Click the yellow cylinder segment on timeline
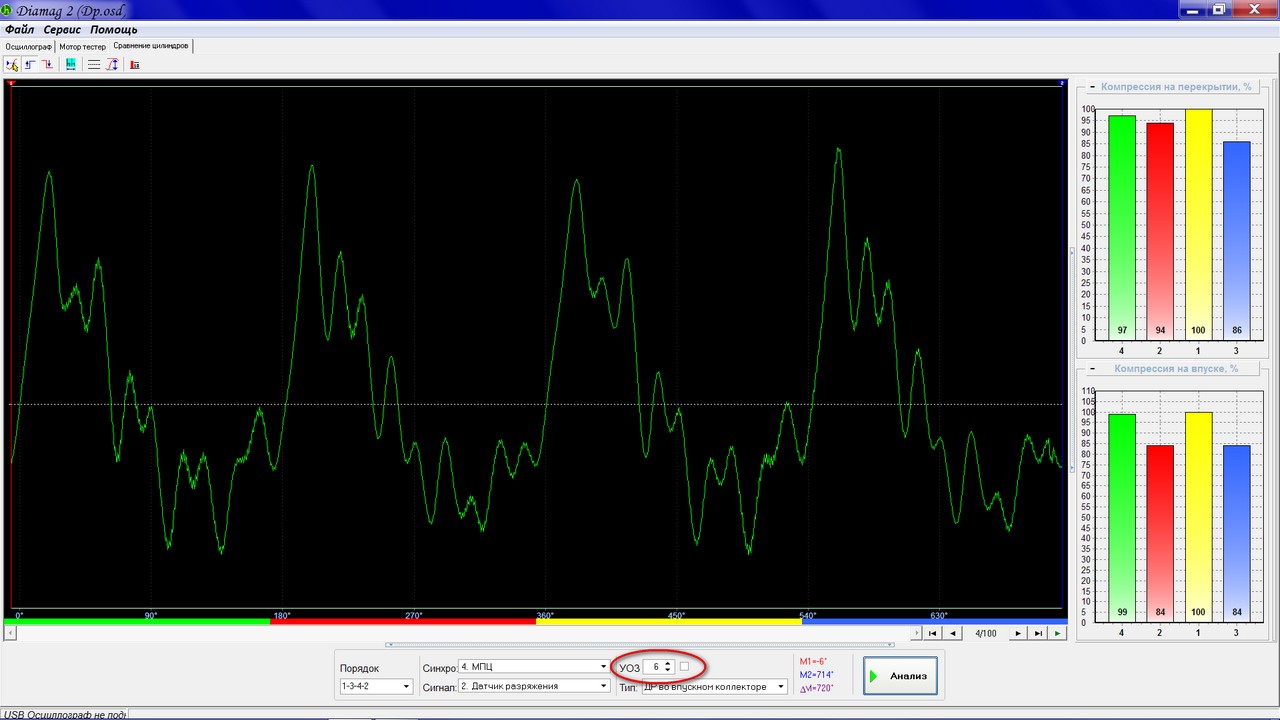 point(669,622)
